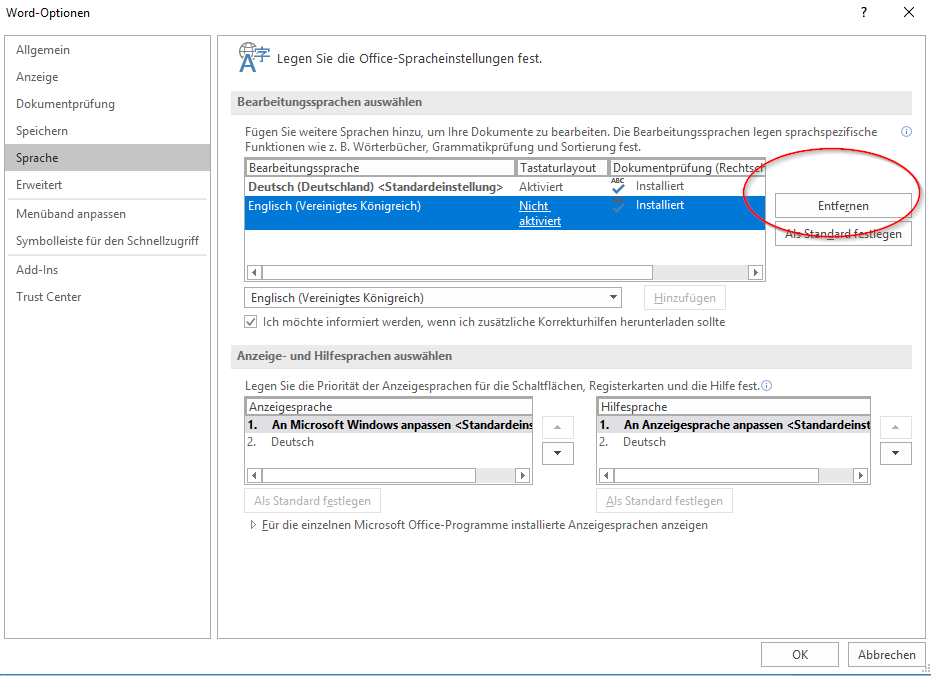This screenshot has height=676, width=931.
Task: Confirm with the OK button
Action: click(x=800, y=655)
